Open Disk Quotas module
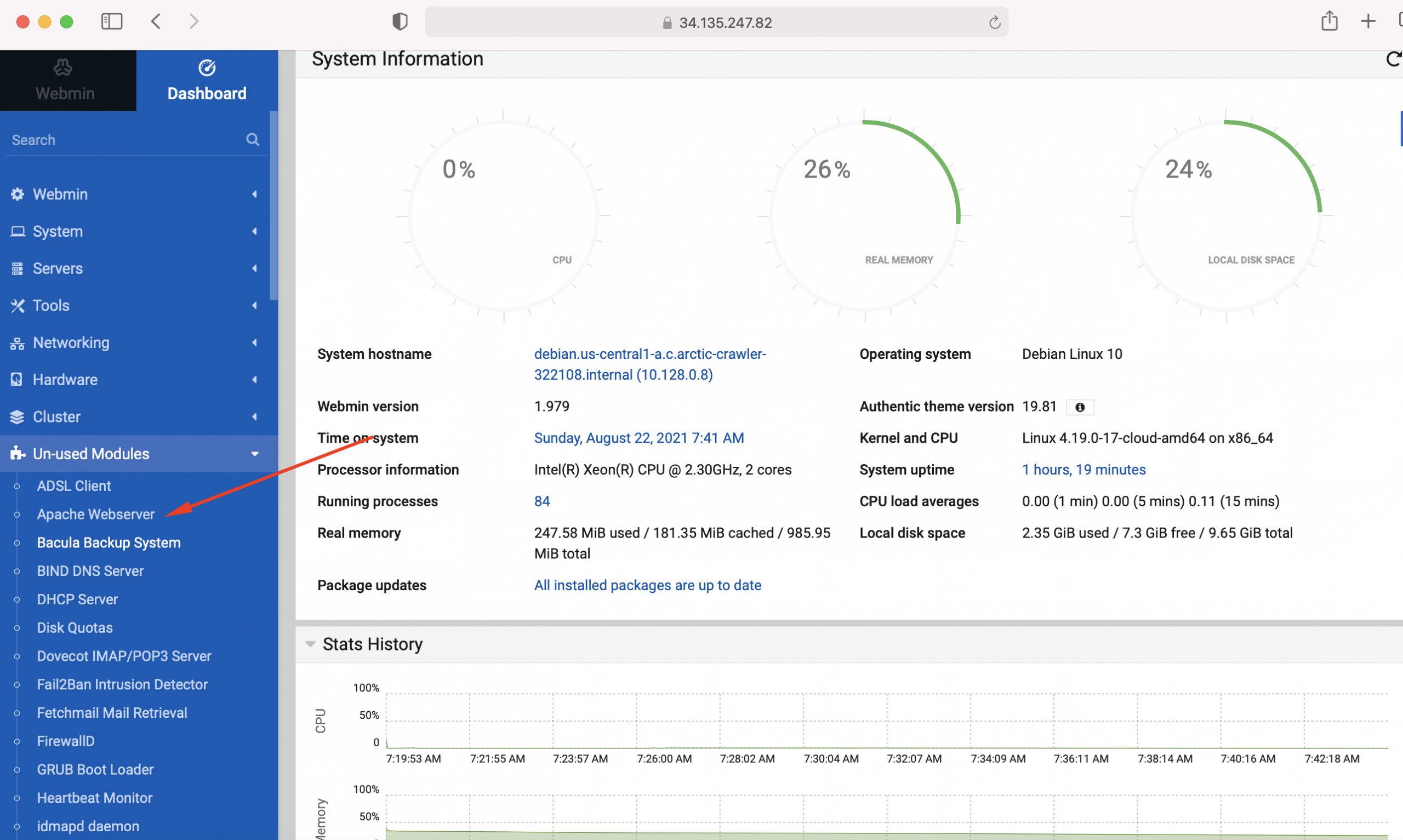The image size is (1403, 840). pos(75,628)
